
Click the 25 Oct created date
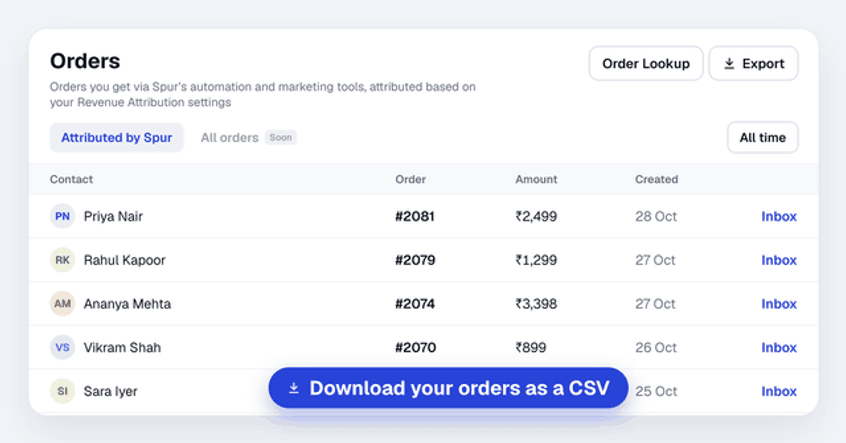point(656,391)
